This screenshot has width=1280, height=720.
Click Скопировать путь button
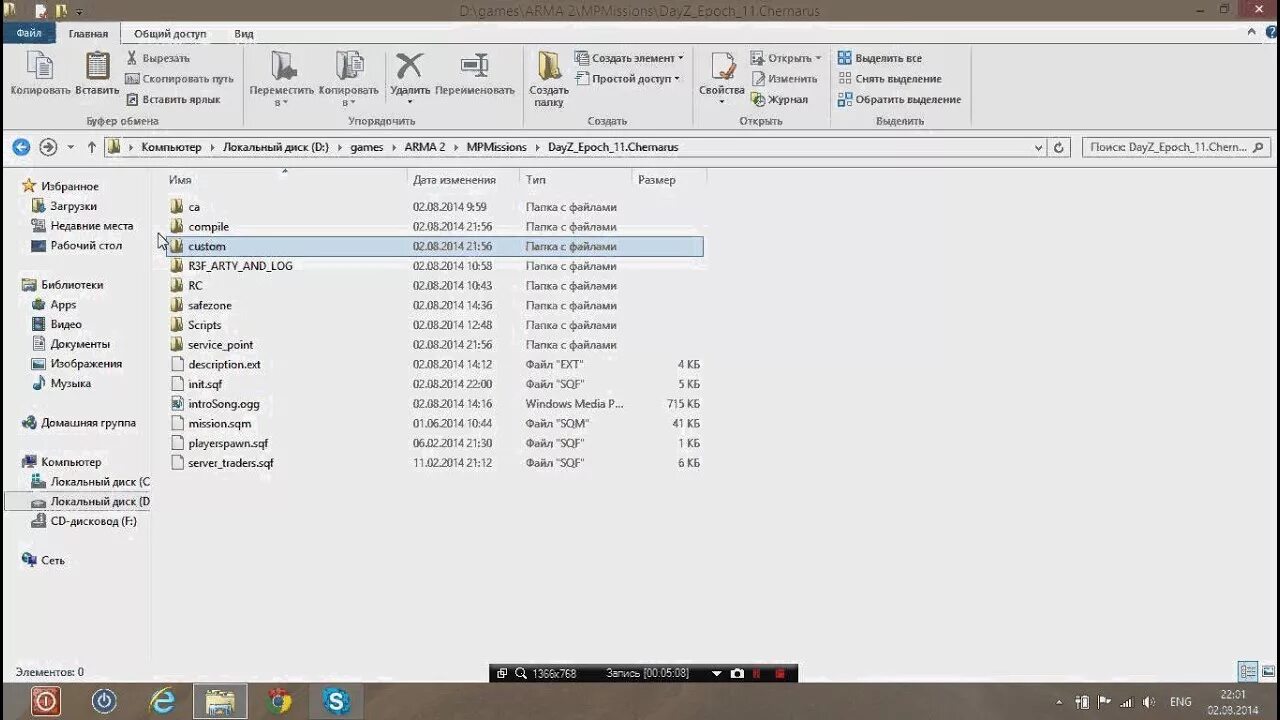(180, 79)
